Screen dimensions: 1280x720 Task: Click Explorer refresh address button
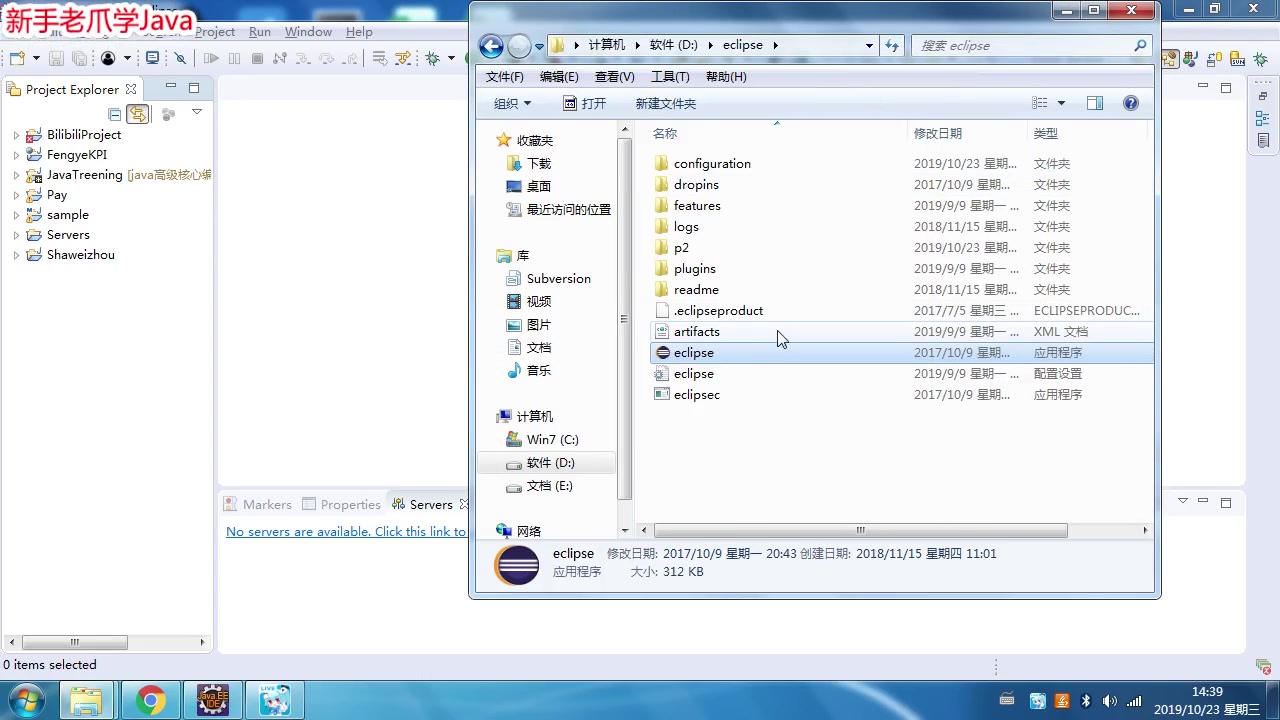tap(892, 45)
